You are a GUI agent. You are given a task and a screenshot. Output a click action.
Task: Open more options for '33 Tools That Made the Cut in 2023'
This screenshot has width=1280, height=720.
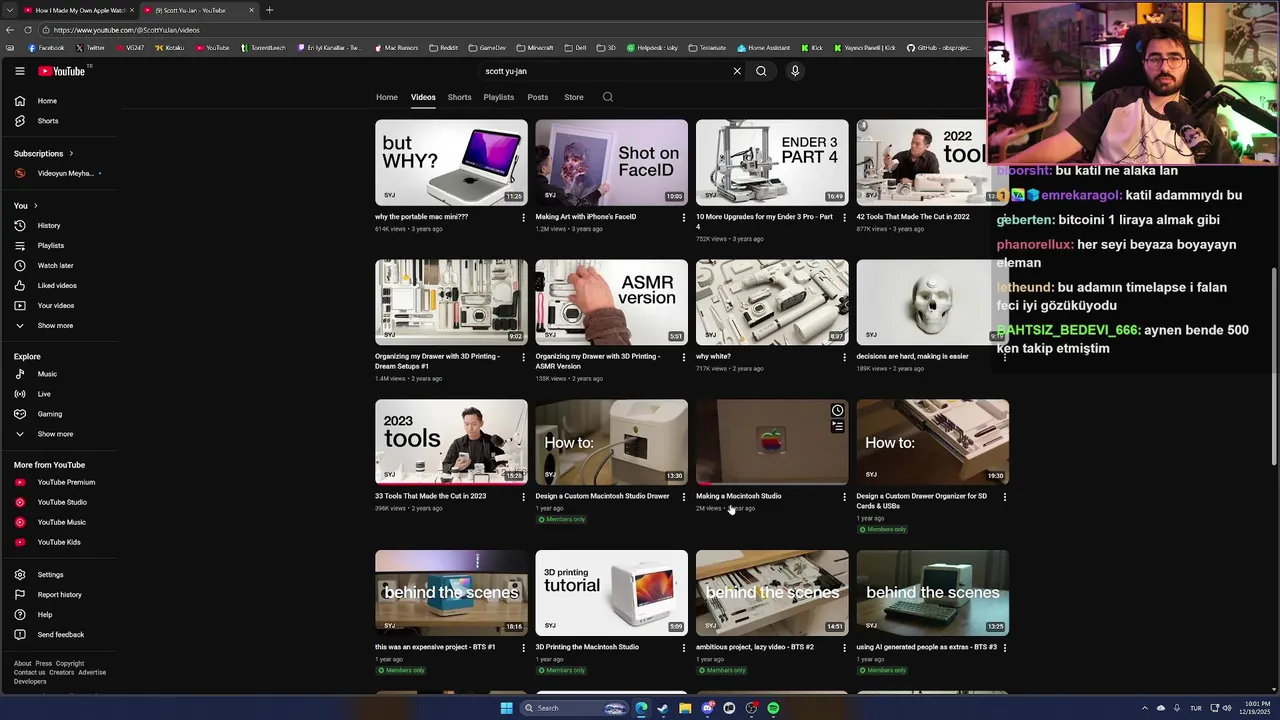[523, 497]
